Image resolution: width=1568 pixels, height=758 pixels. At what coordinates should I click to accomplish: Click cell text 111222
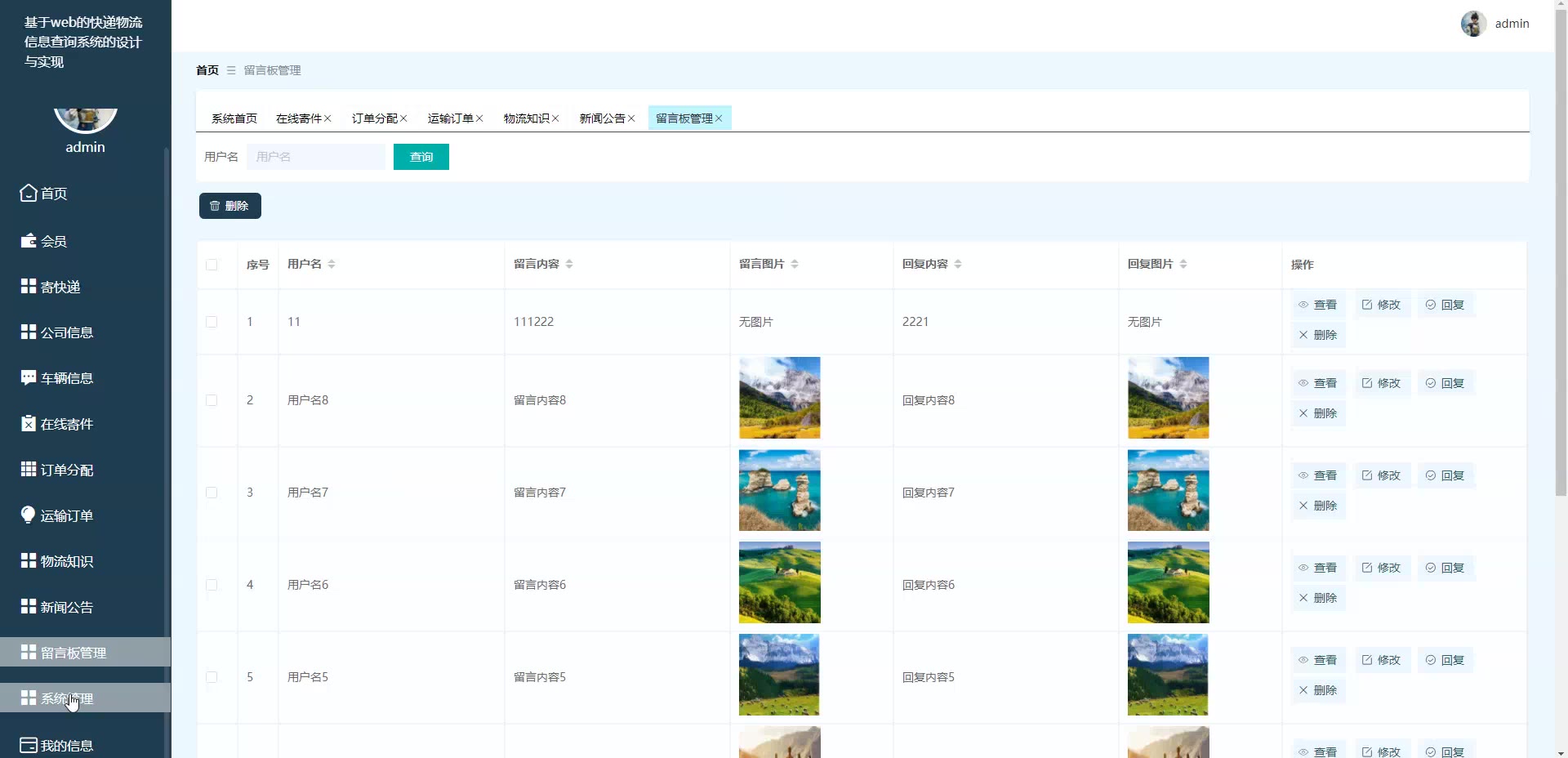(x=533, y=322)
